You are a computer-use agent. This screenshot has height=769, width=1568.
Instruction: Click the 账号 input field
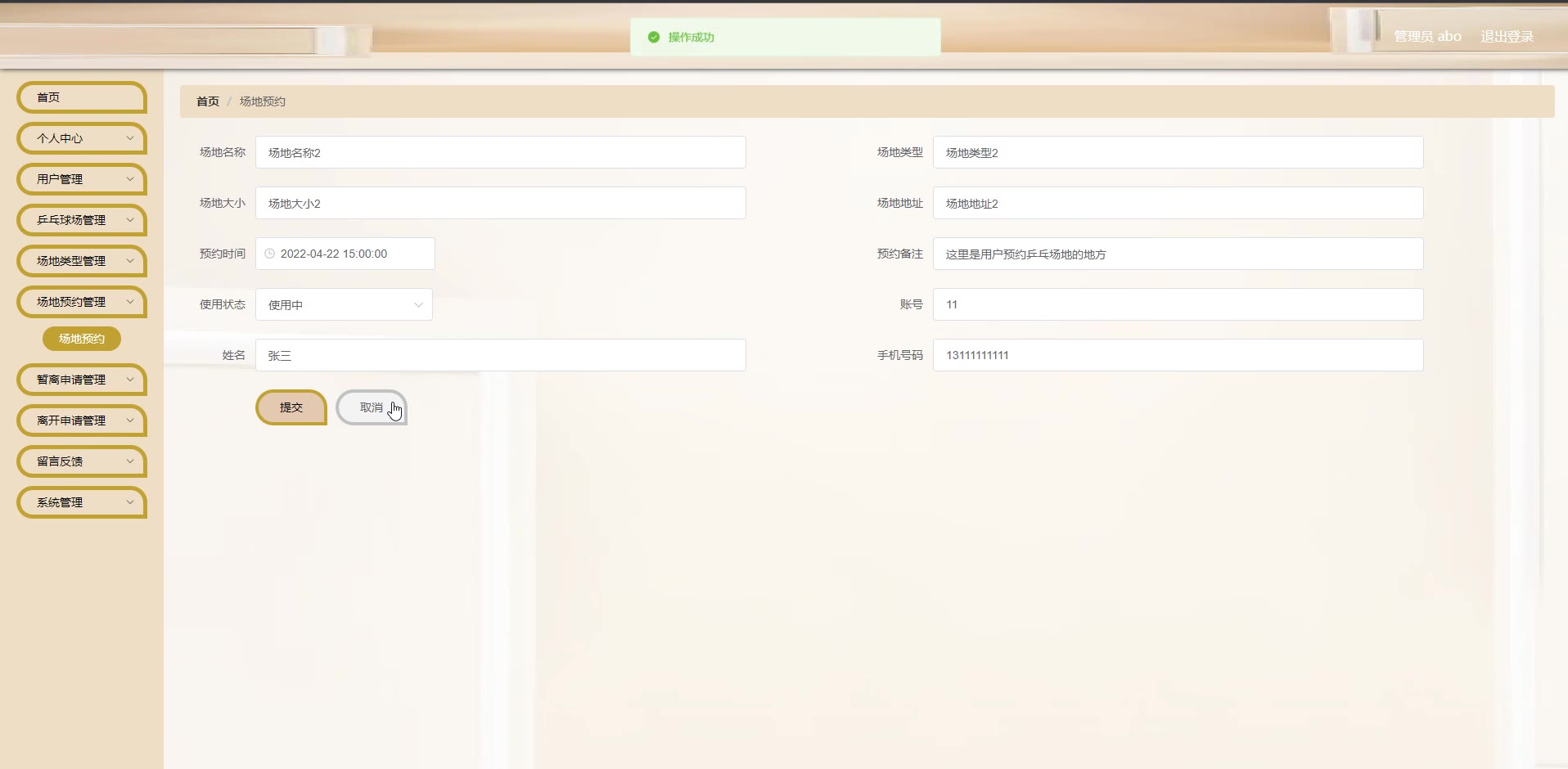1178,304
